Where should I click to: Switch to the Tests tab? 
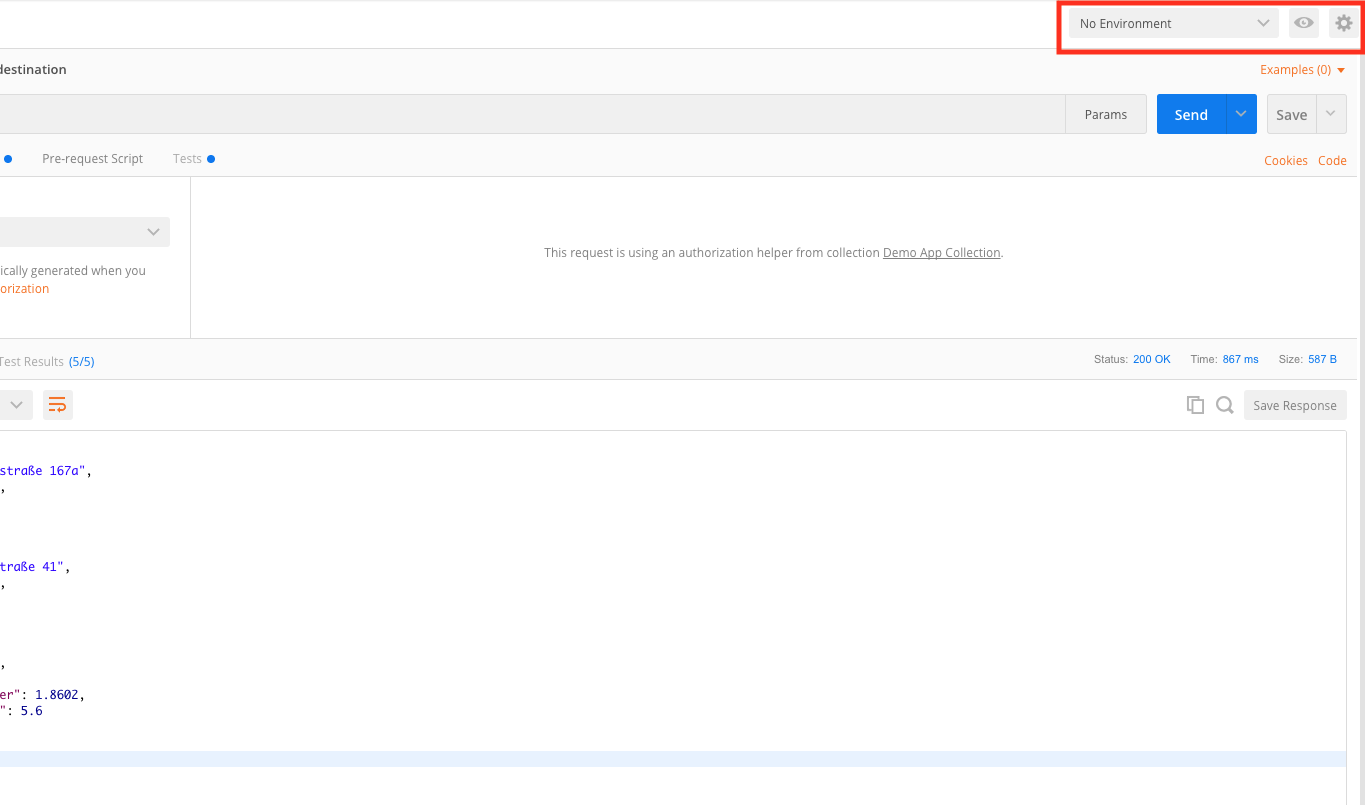click(x=188, y=159)
